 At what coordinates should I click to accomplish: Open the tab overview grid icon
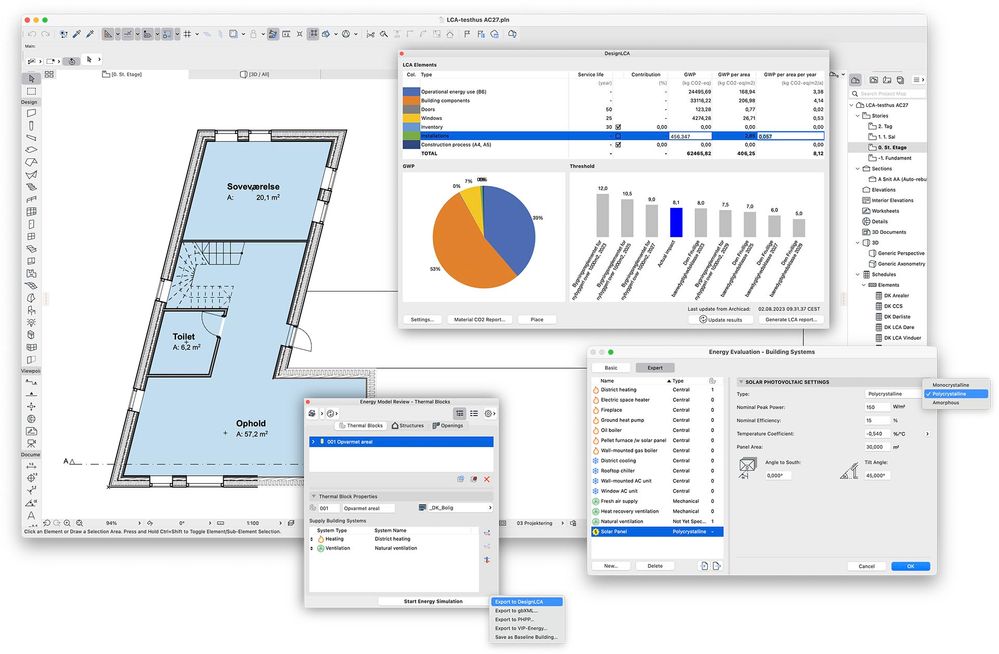(49, 75)
